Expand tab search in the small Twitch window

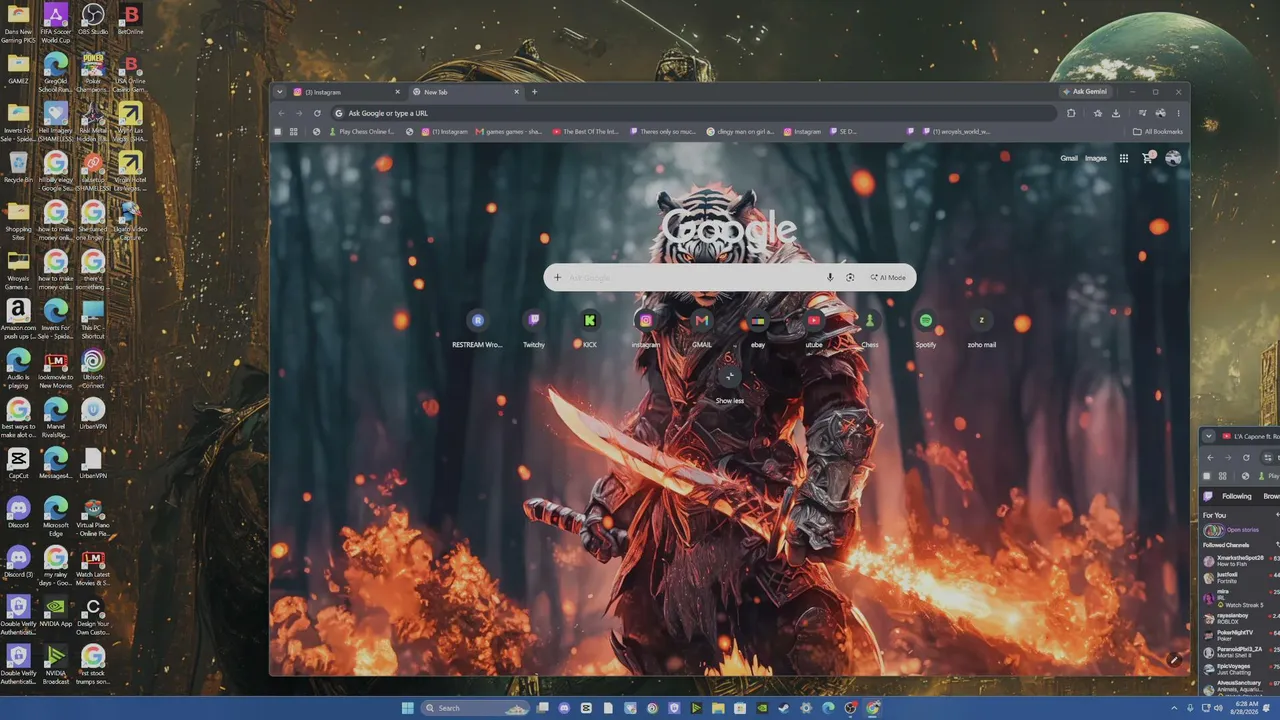(x=1208, y=436)
